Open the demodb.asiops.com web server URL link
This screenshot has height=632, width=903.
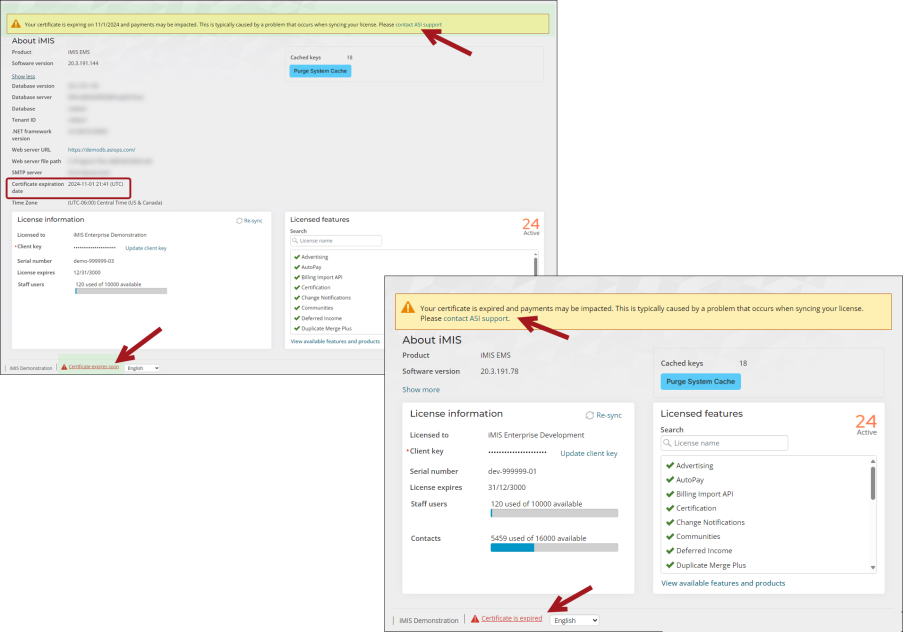pos(101,150)
